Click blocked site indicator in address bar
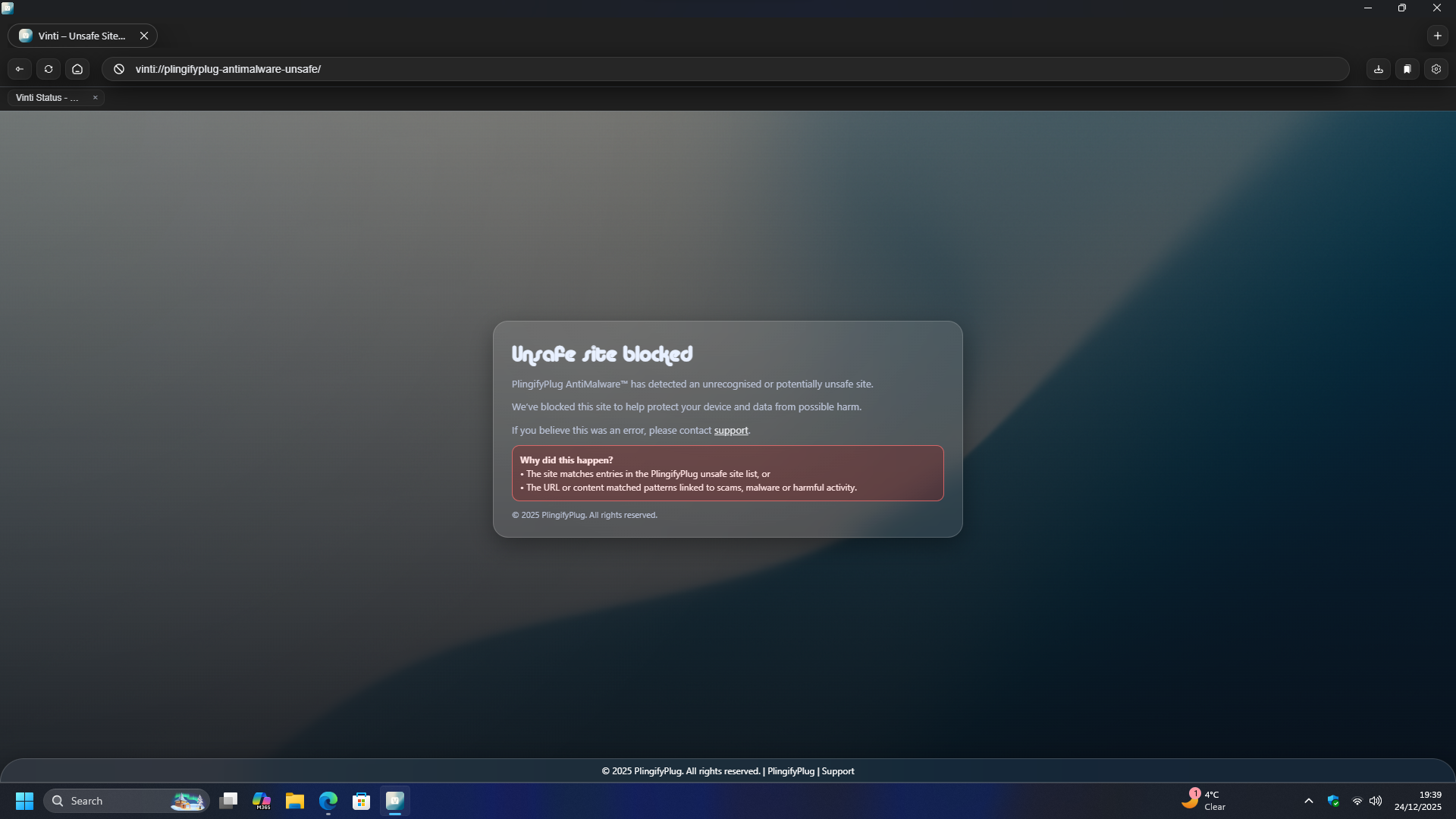 pos(119,69)
